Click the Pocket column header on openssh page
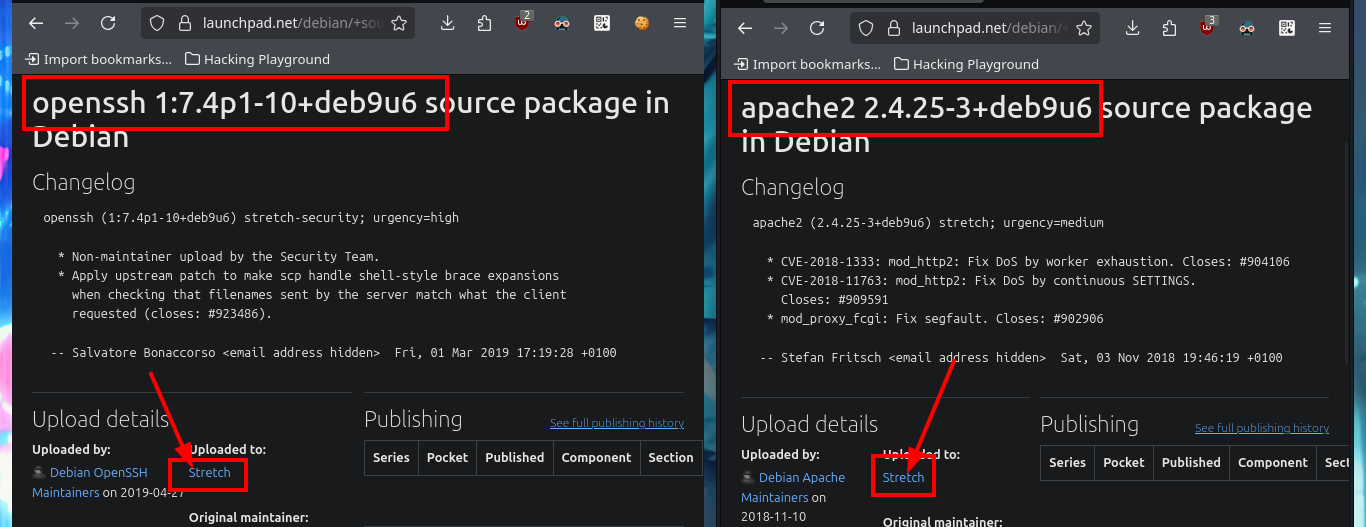The height and width of the screenshot is (527, 1366). point(447,457)
